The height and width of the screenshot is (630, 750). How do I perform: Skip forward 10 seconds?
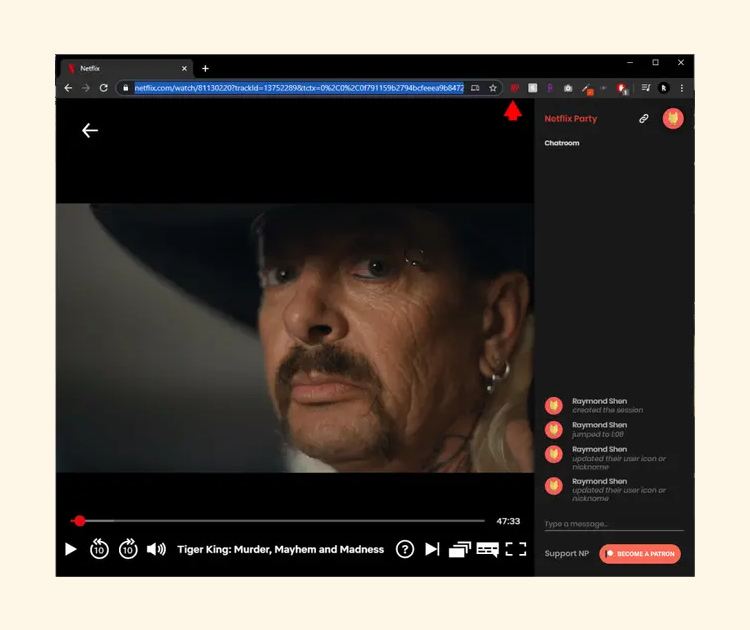click(128, 549)
